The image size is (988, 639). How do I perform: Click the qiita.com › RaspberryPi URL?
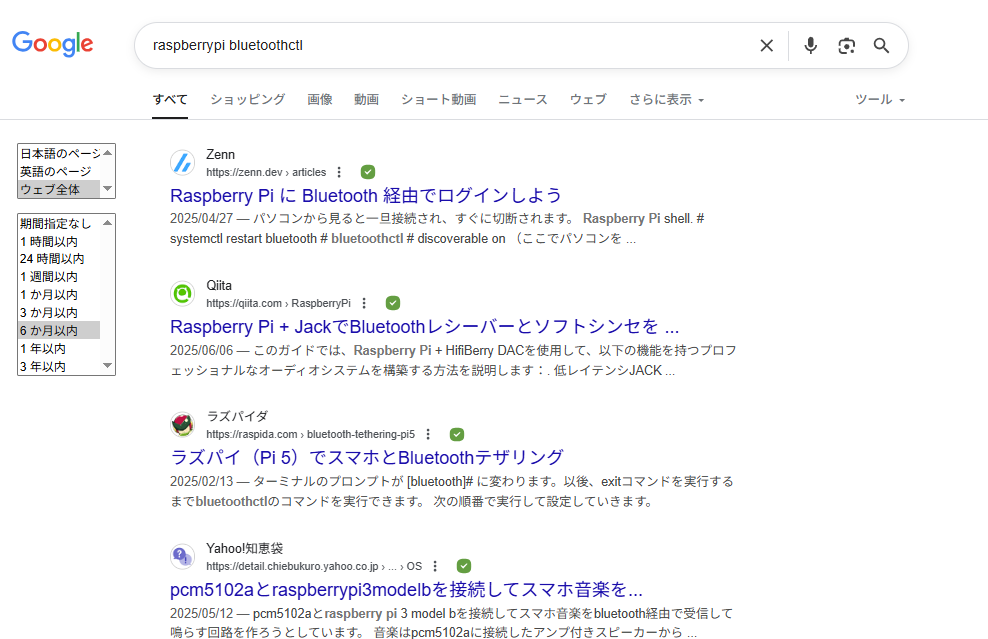pos(279,303)
